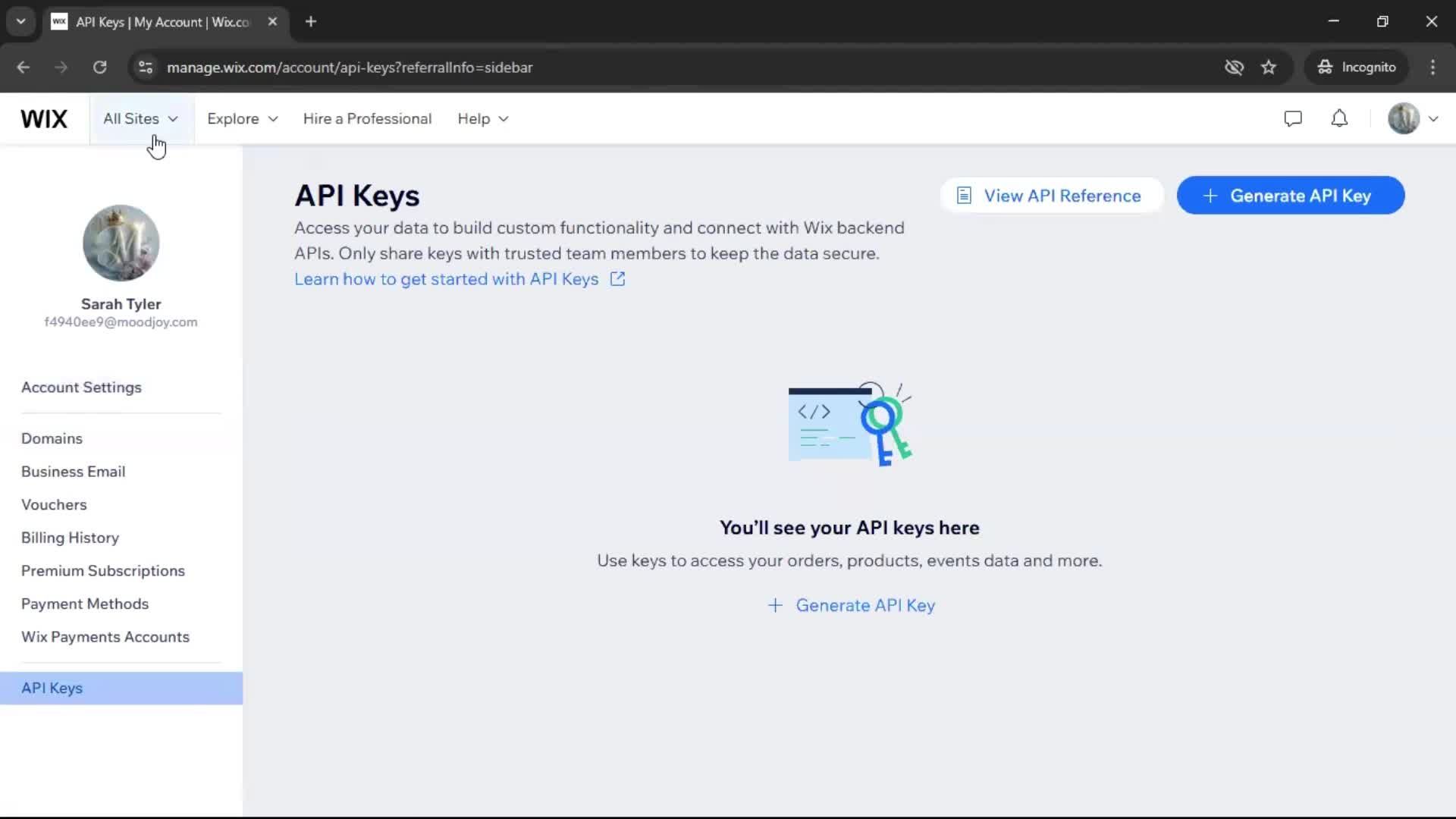Click the document icon in View API Reference

(x=964, y=196)
